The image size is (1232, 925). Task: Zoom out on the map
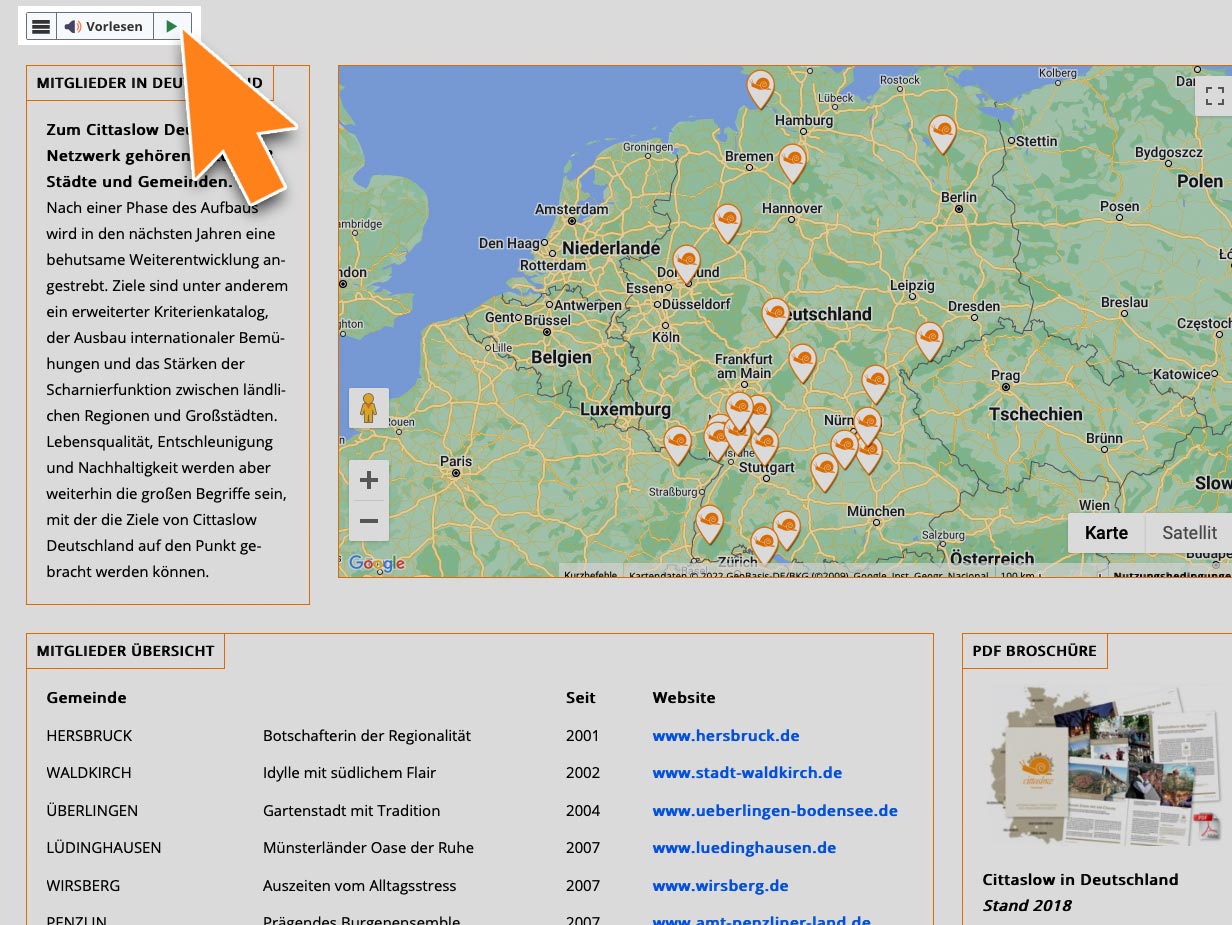tap(368, 521)
